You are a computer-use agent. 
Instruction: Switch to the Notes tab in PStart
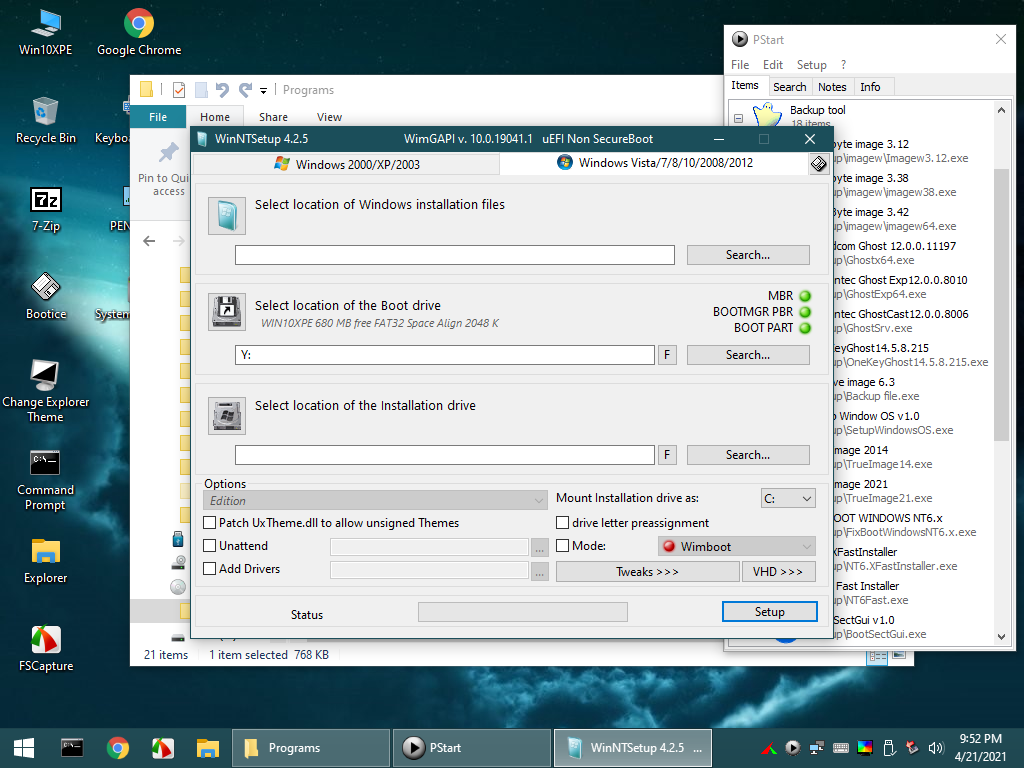(832, 87)
